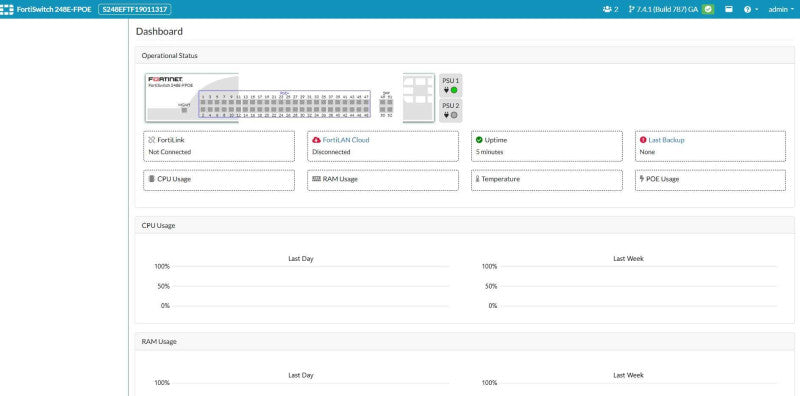
Task: Click the FortiSwitch 248E-FPOE title
Action: [x=54, y=9]
